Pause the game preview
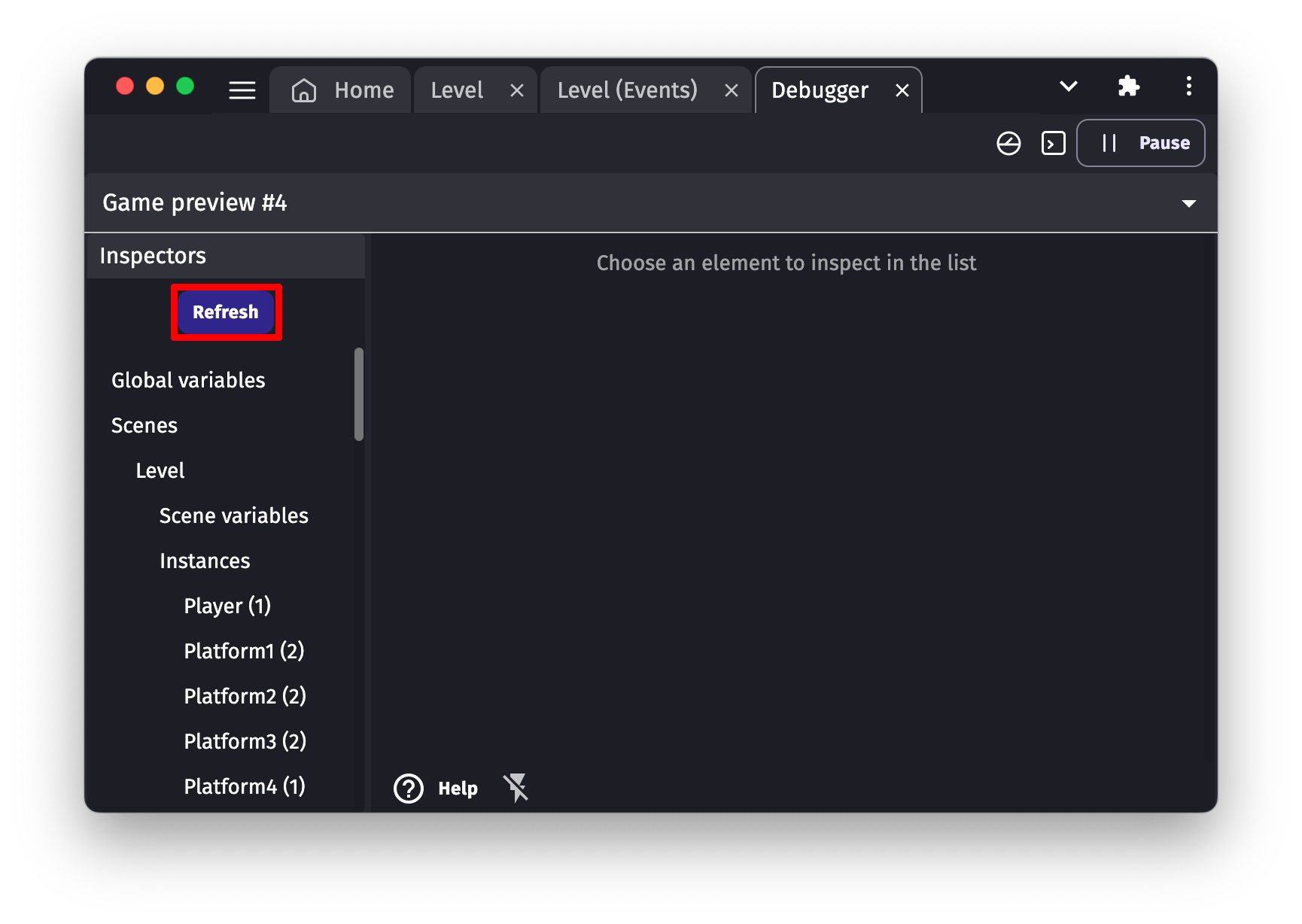This screenshot has width=1302, height=924. click(x=1140, y=143)
